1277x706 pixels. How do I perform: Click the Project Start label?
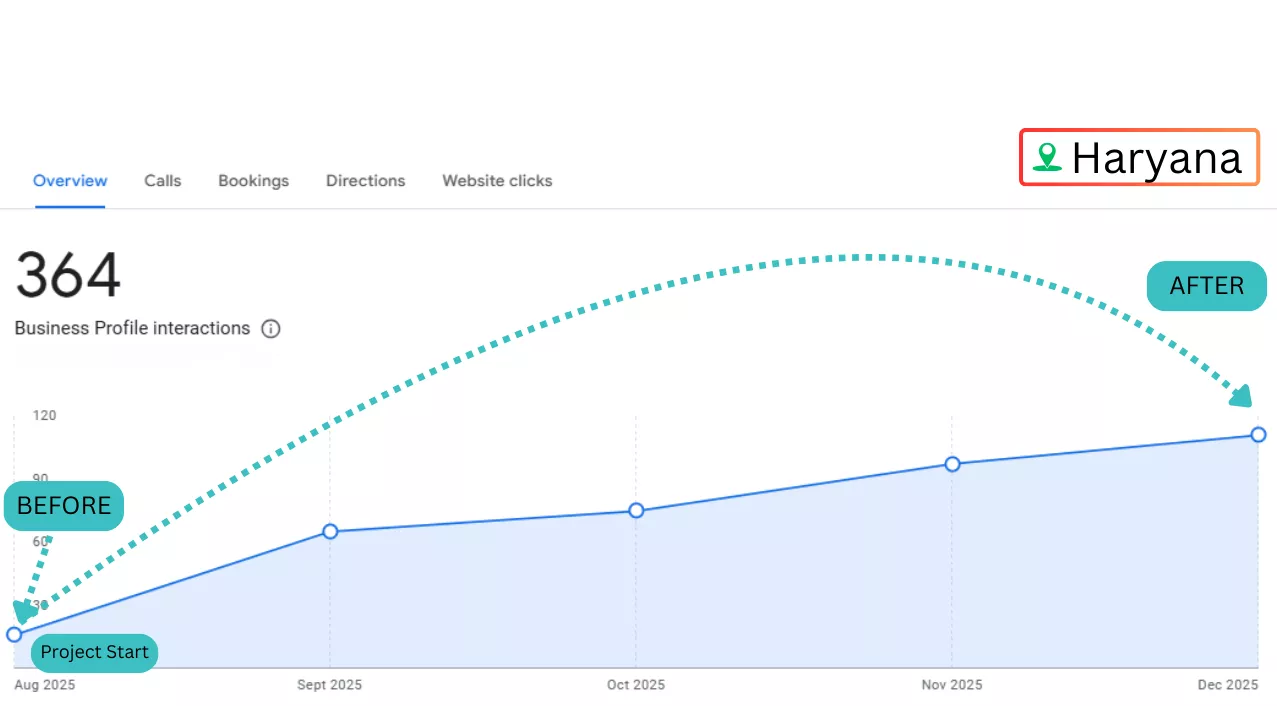94,653
